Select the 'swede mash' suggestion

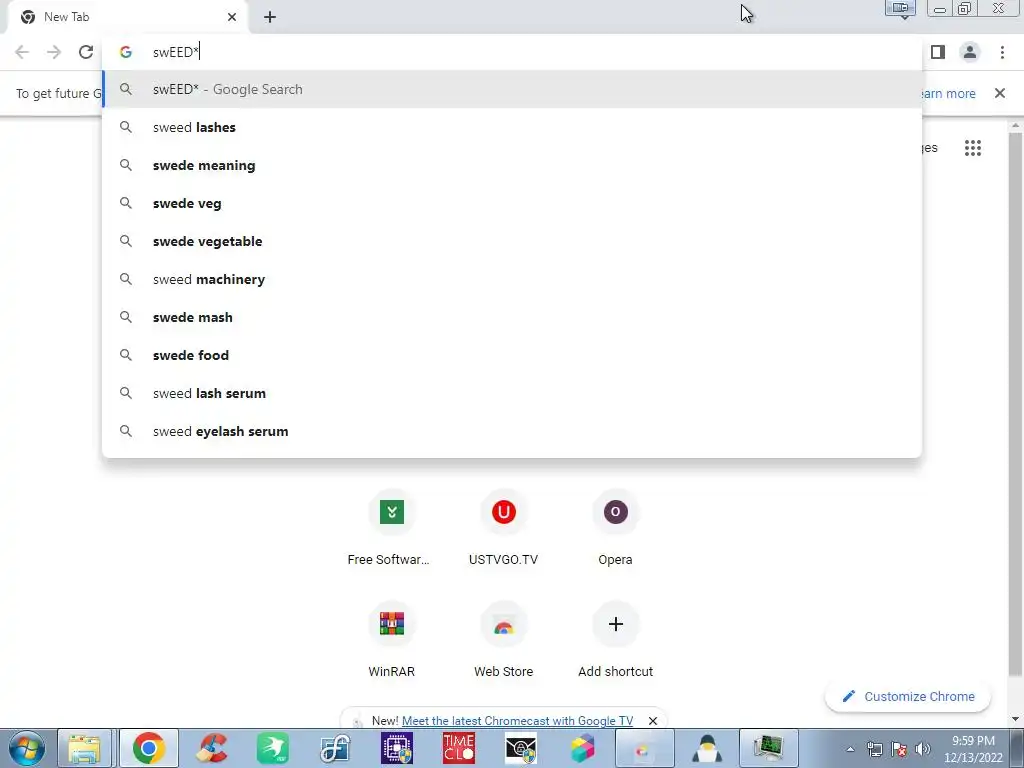point(512,317)
